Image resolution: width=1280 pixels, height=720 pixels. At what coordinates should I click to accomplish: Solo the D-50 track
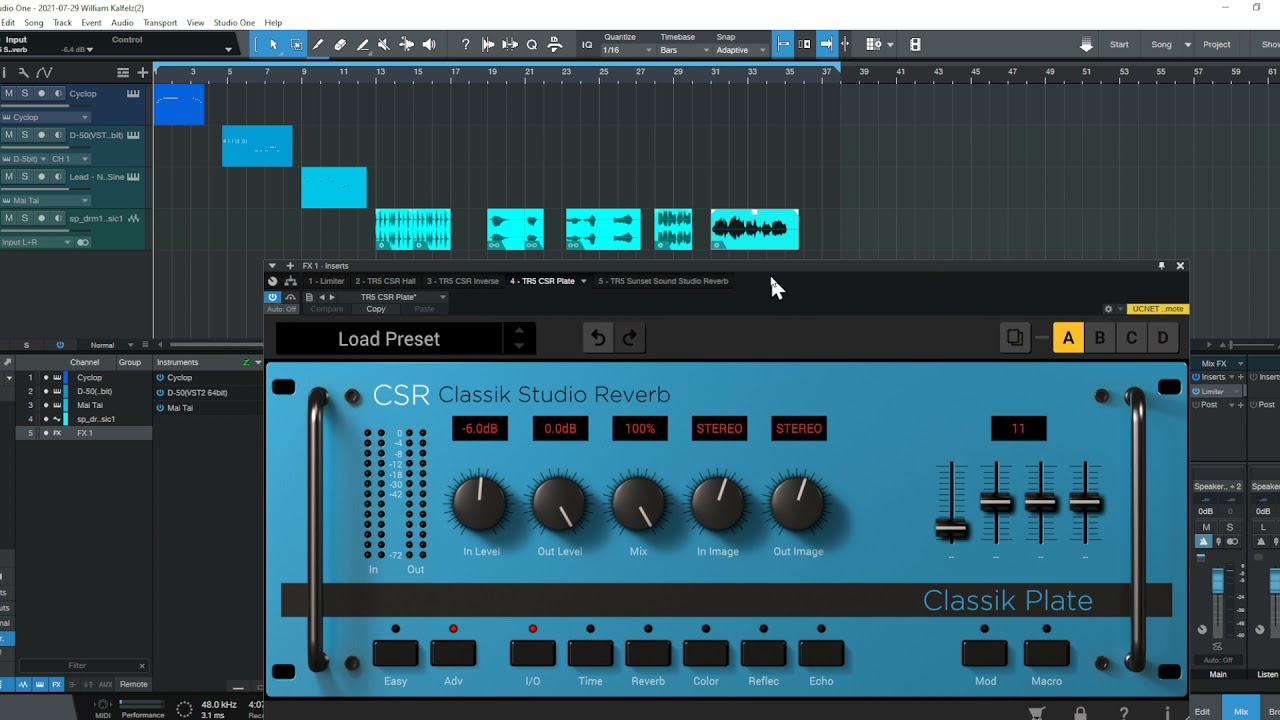coord(25,135)
